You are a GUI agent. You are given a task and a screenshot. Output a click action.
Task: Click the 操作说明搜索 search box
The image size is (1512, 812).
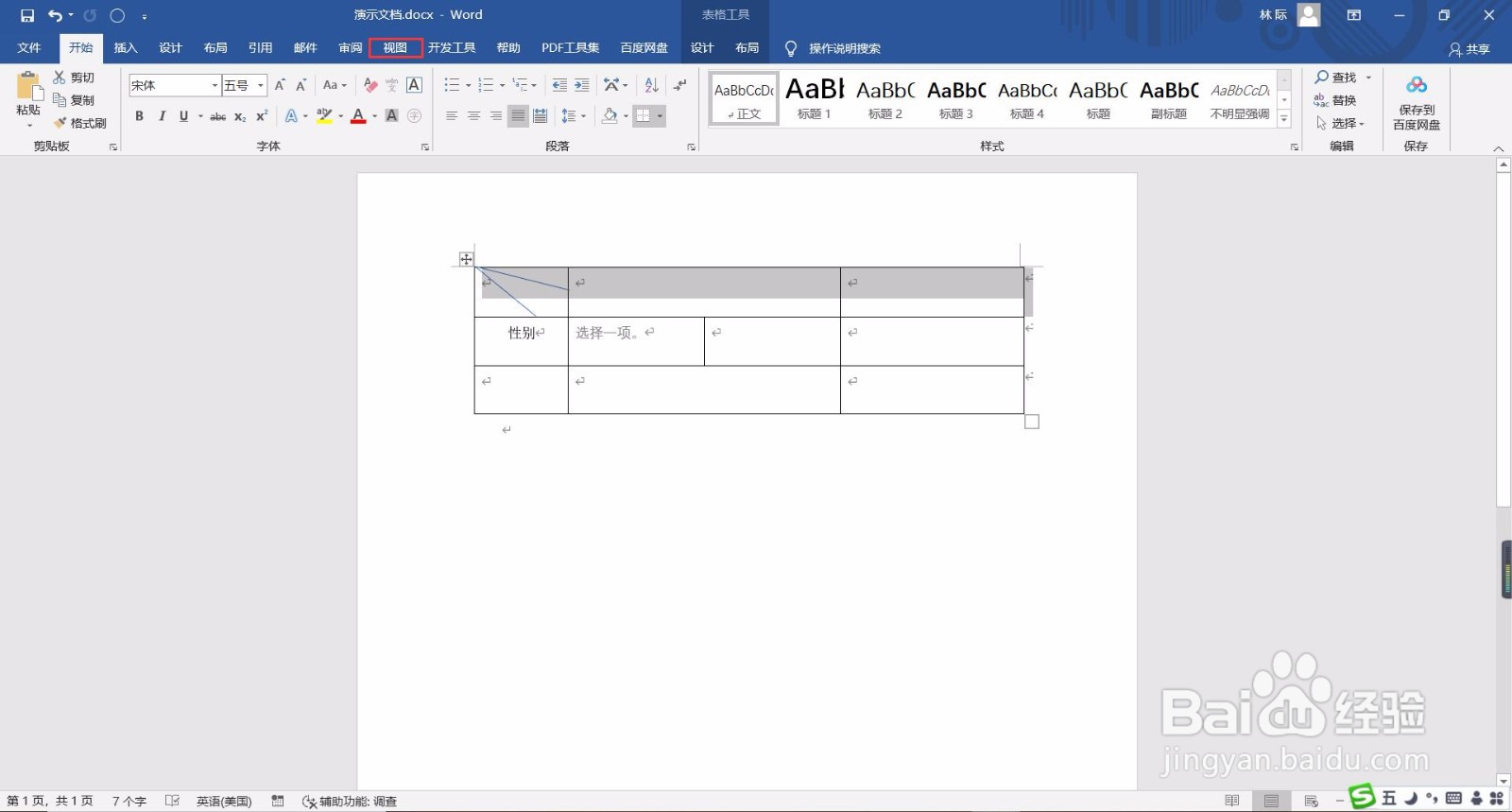[x=845, y=48]
